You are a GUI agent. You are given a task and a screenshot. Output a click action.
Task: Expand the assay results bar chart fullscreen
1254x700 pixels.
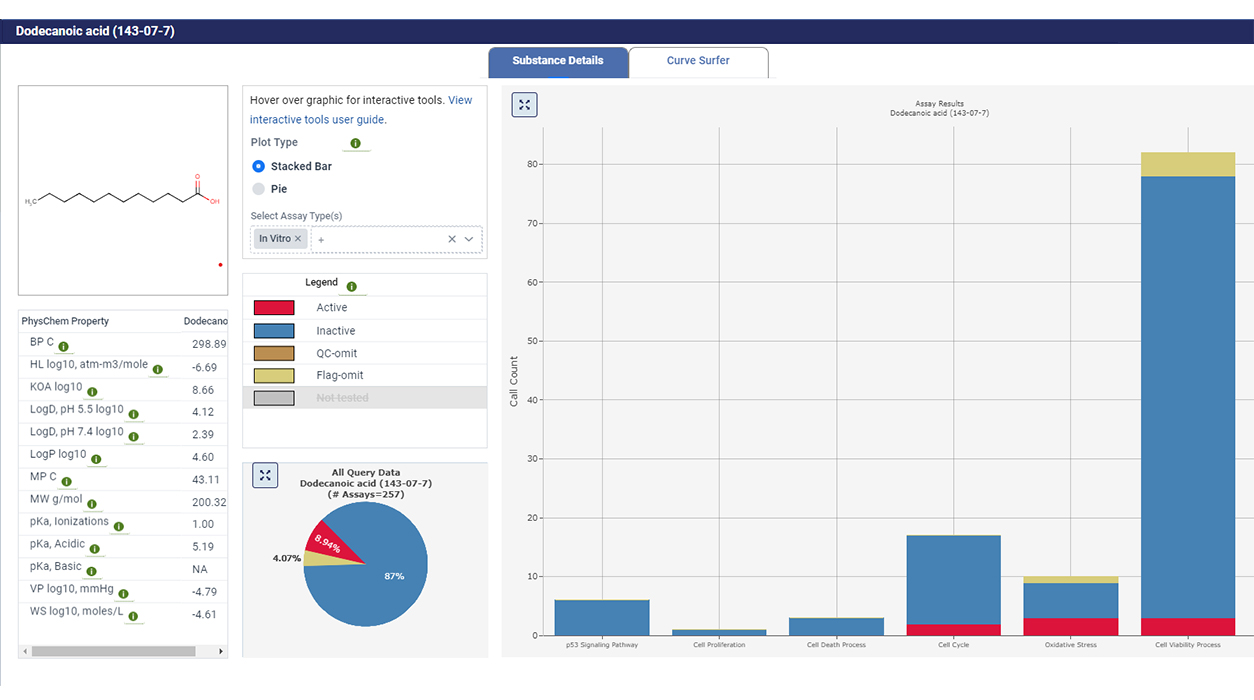click(x=524, y=105)
